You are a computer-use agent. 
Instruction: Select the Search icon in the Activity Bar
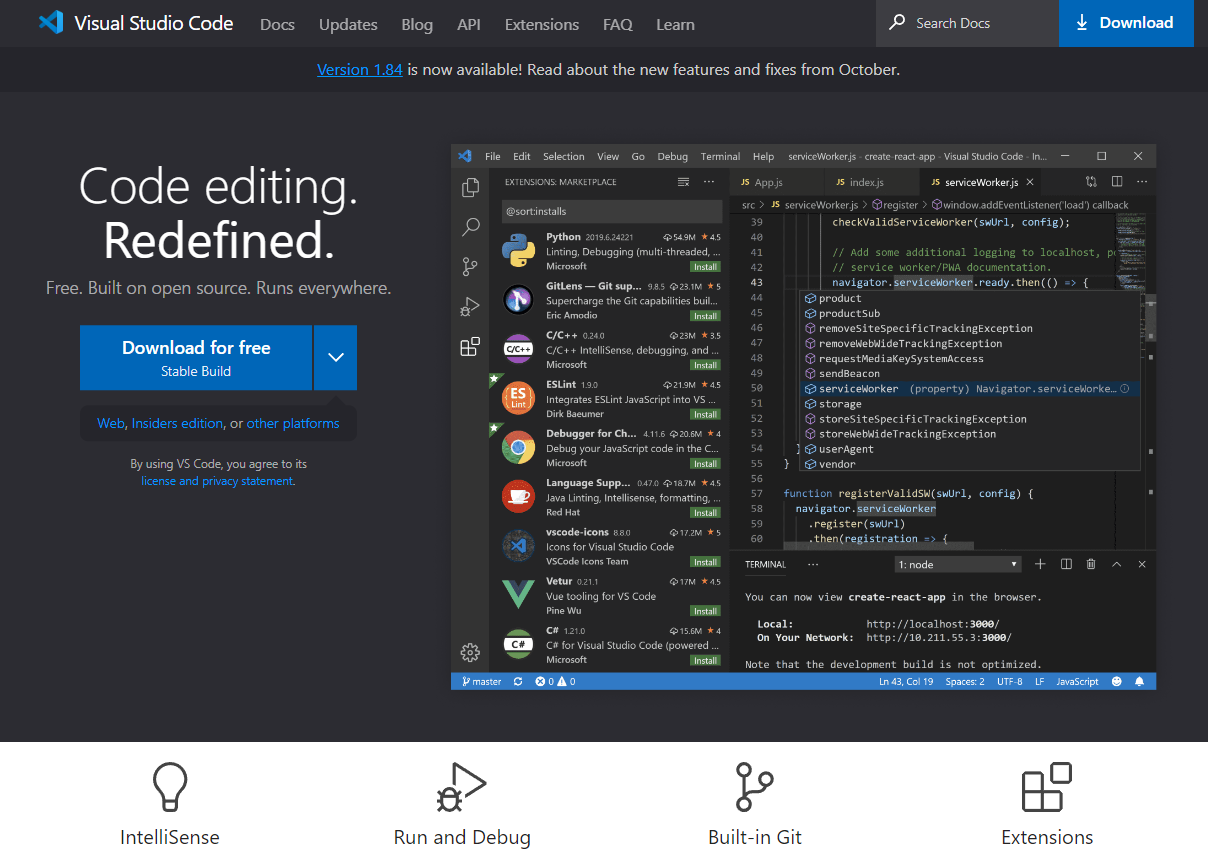click(x=470, y=227)
